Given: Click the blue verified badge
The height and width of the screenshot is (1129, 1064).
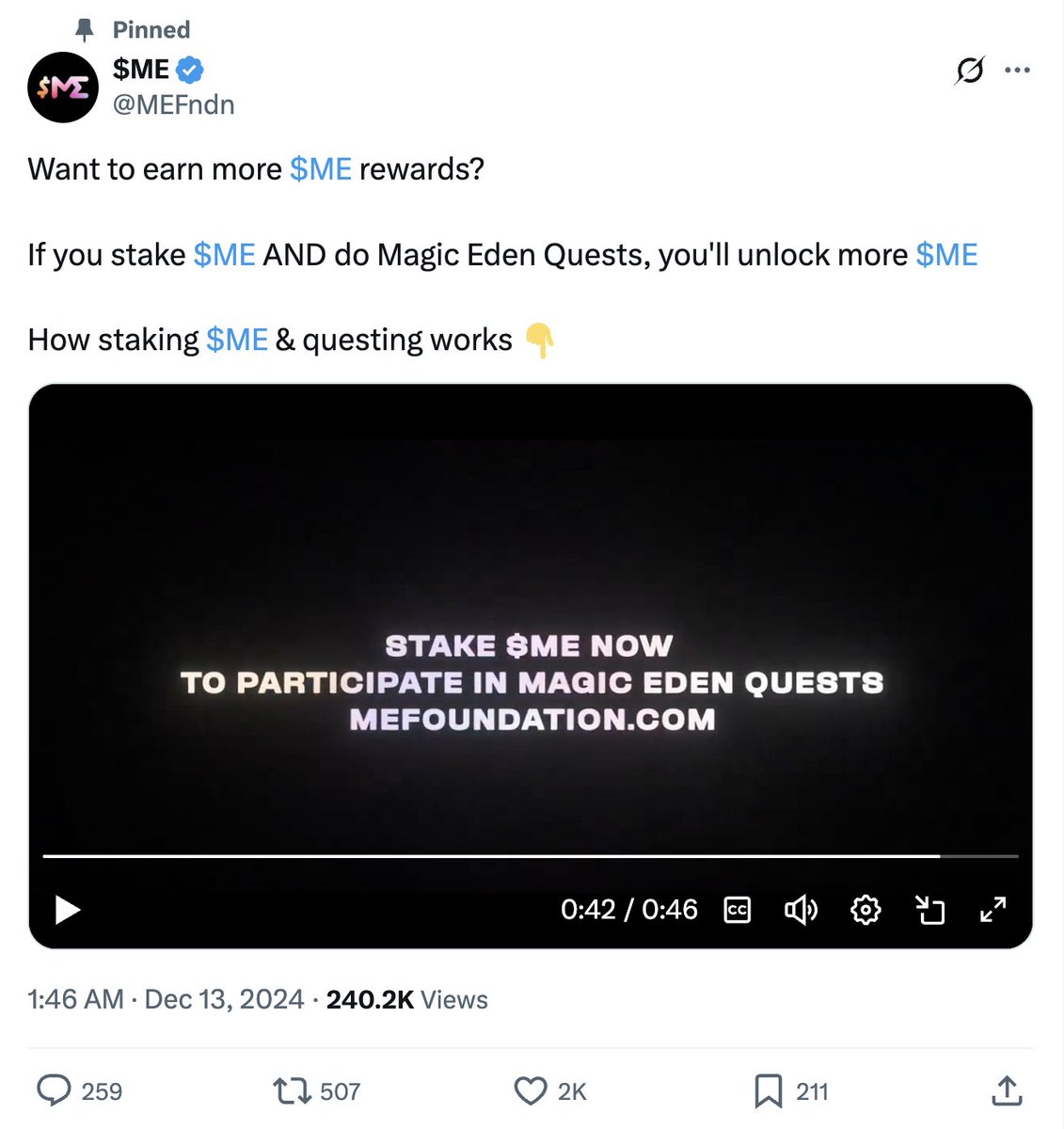Looking at the screenshot, I should point(191,70).
